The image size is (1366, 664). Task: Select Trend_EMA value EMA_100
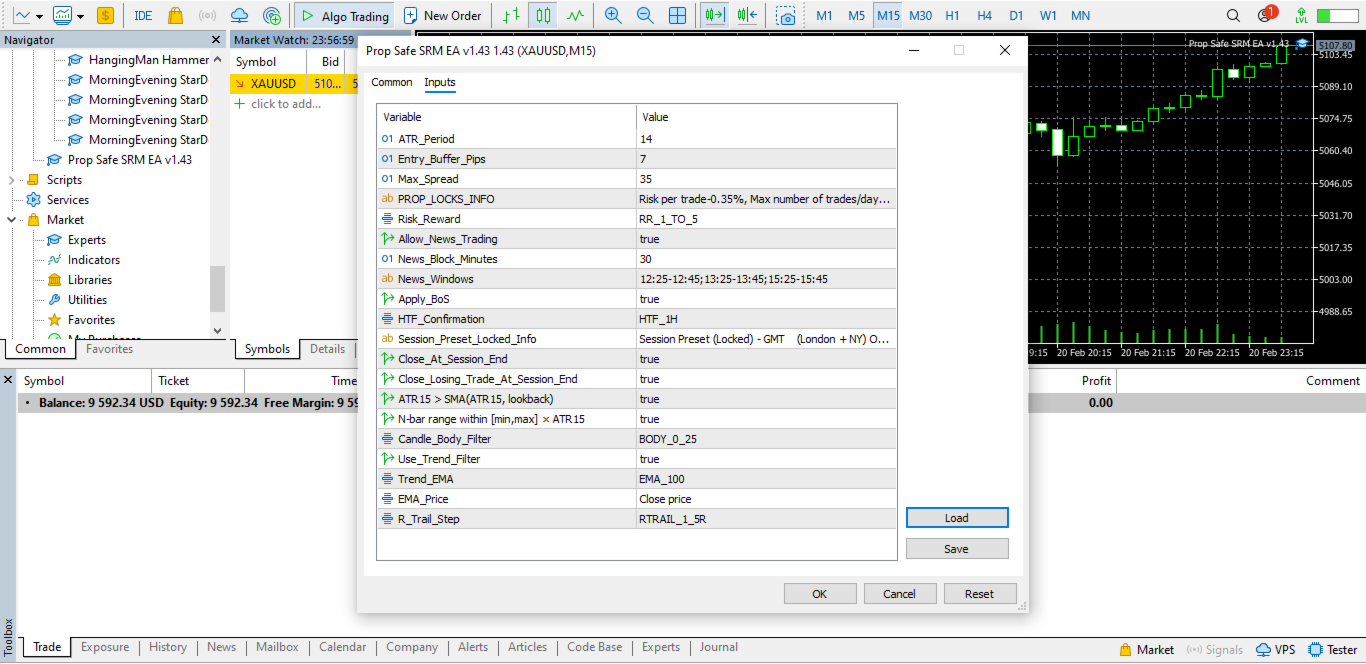pyautogui.click(x=766, y=479)
